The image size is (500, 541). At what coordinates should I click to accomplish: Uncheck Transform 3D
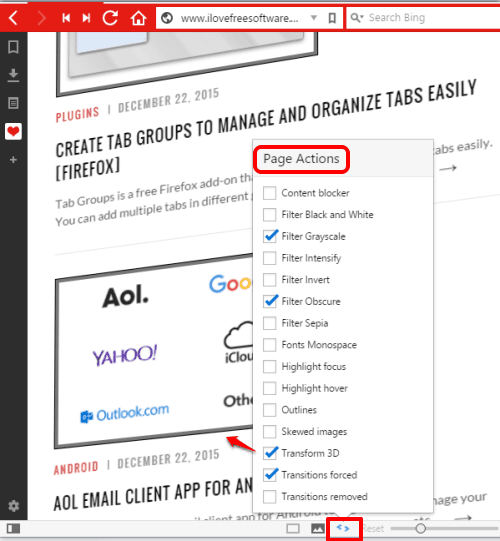click(270, 453)
